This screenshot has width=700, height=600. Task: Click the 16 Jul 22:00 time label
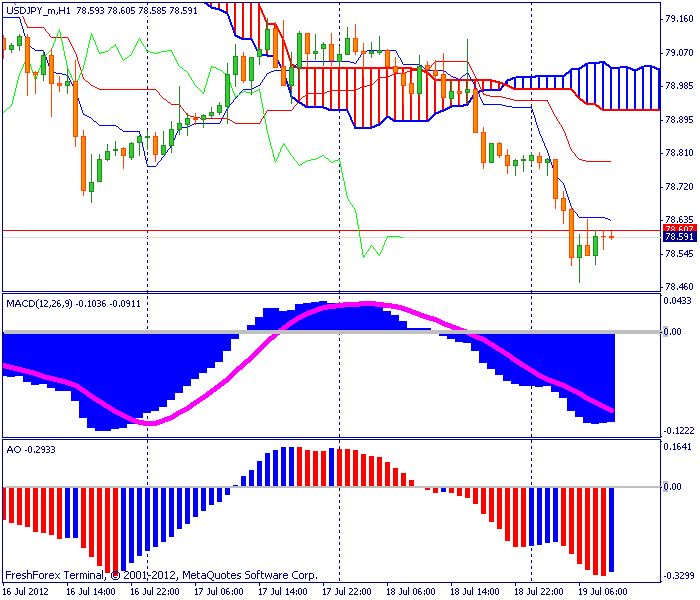pos(155,592)
